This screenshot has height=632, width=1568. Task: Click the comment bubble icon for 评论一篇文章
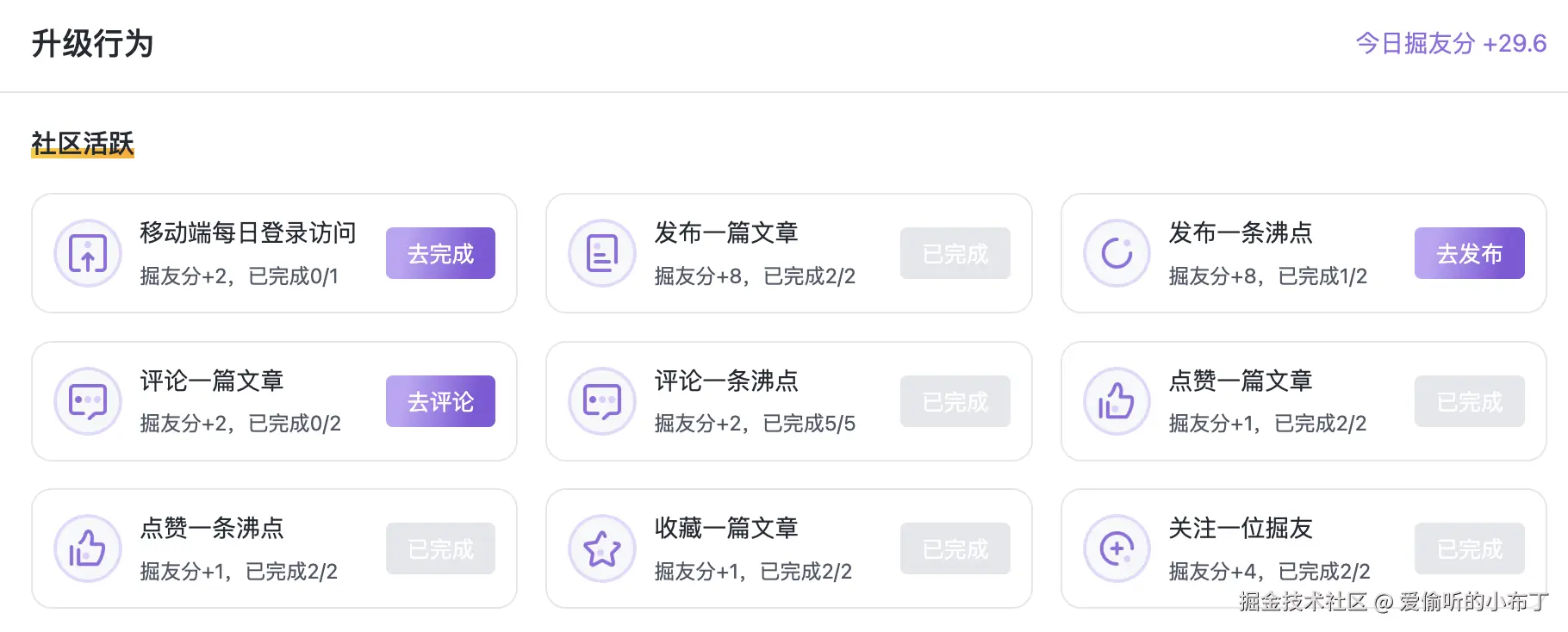87,401
